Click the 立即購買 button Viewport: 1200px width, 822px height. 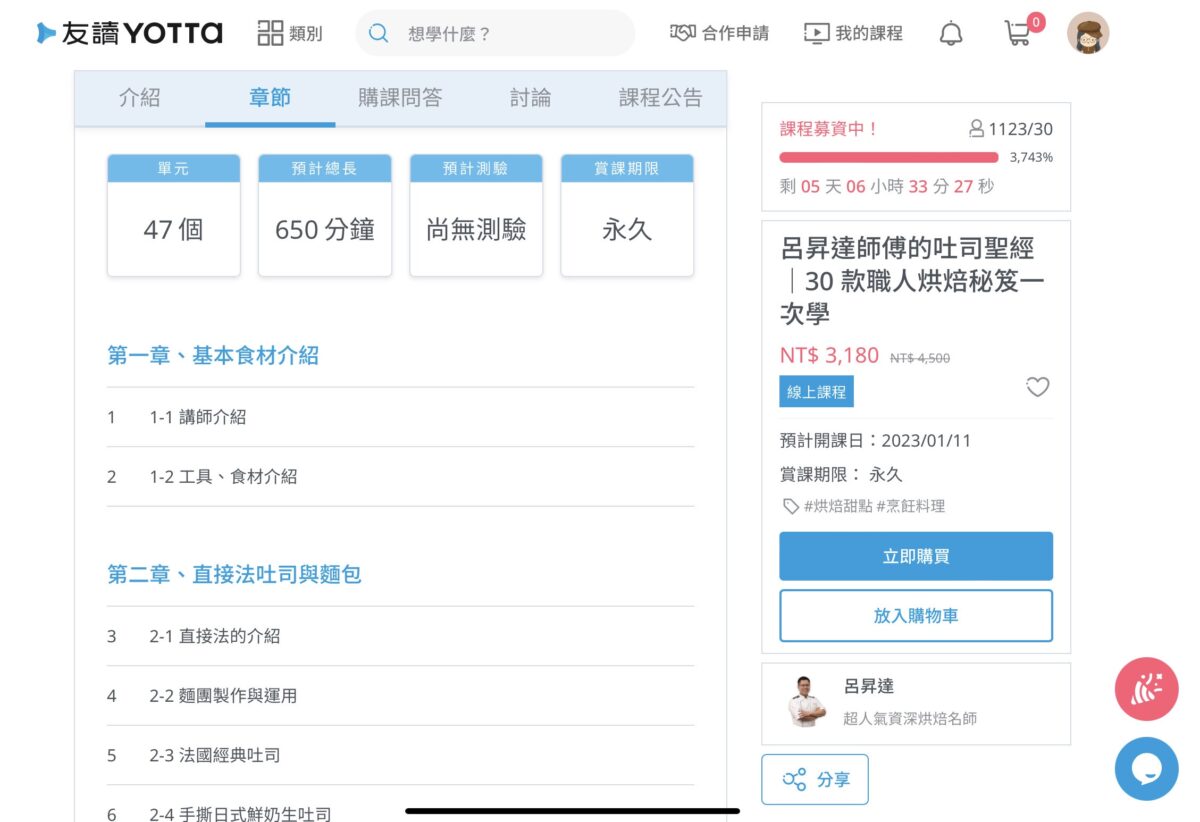[x=916, y=556]
